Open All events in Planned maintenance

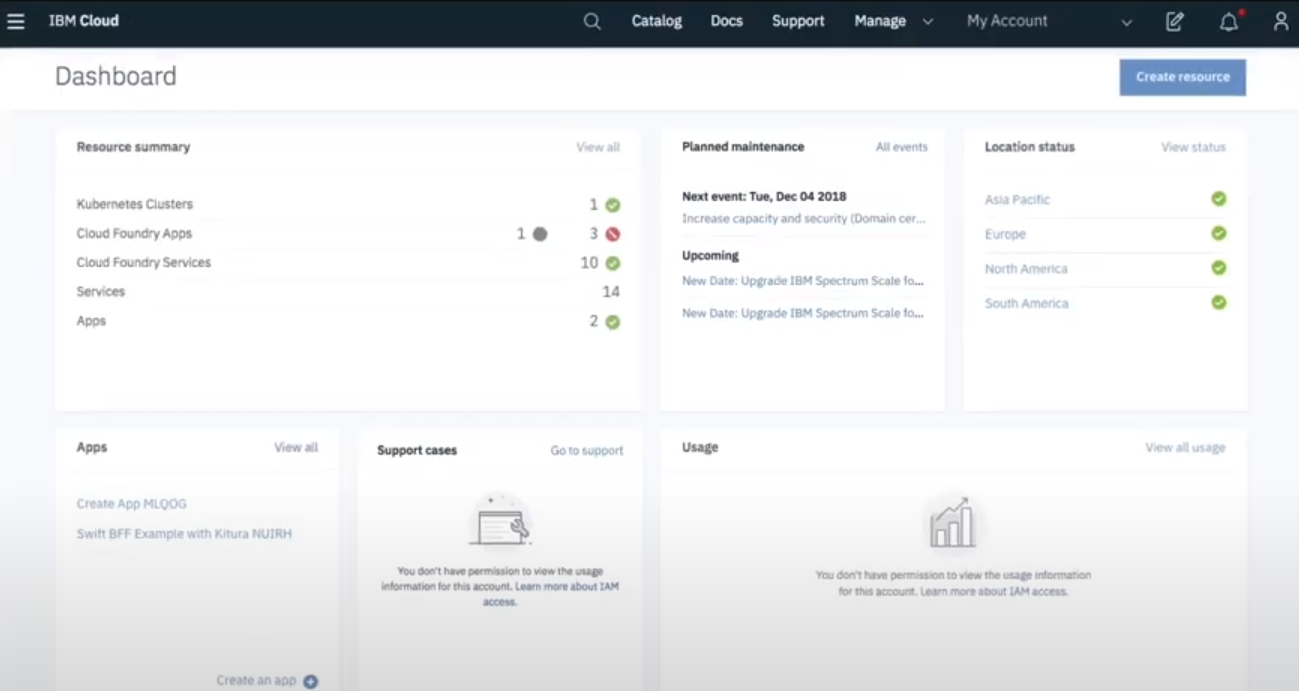(x=902, y=147)
